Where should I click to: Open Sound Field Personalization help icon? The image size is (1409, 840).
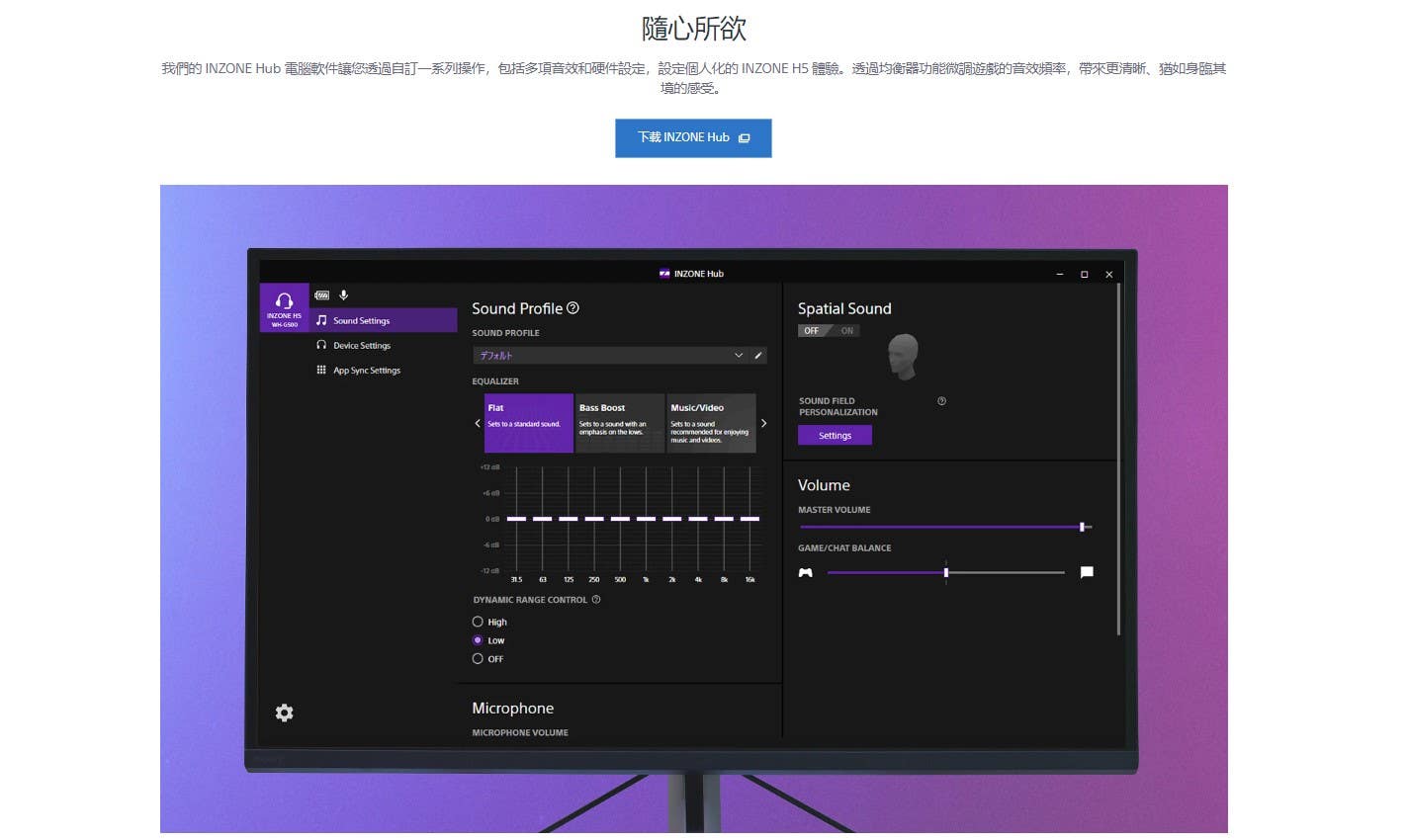pos(941,401)
